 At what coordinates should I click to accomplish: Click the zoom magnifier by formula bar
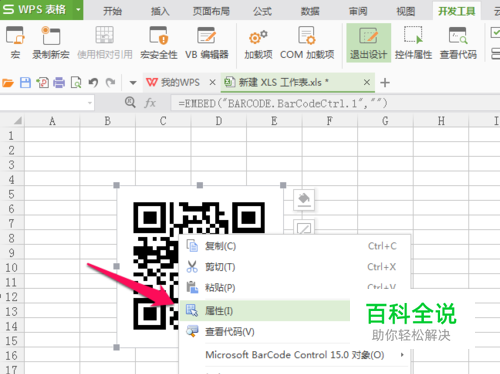[x=130, y=102]
